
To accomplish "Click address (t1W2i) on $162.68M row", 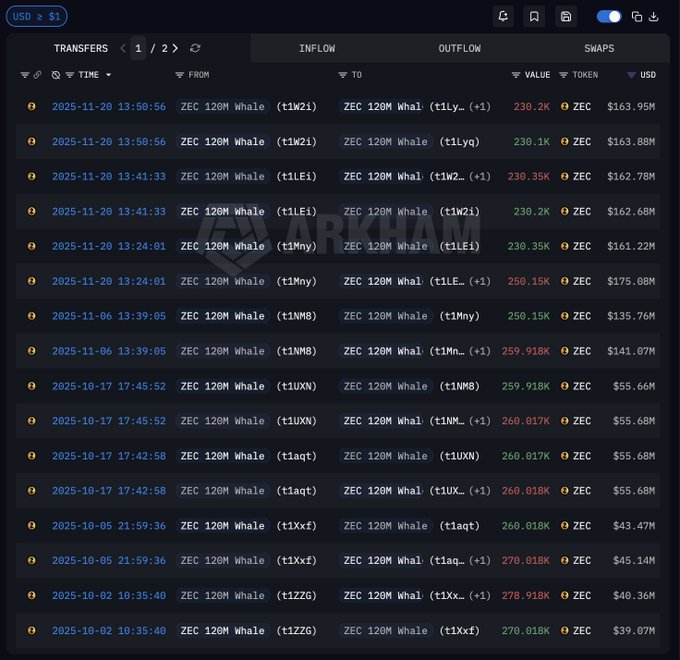I will pyautogui.click(x=459, y=212).
